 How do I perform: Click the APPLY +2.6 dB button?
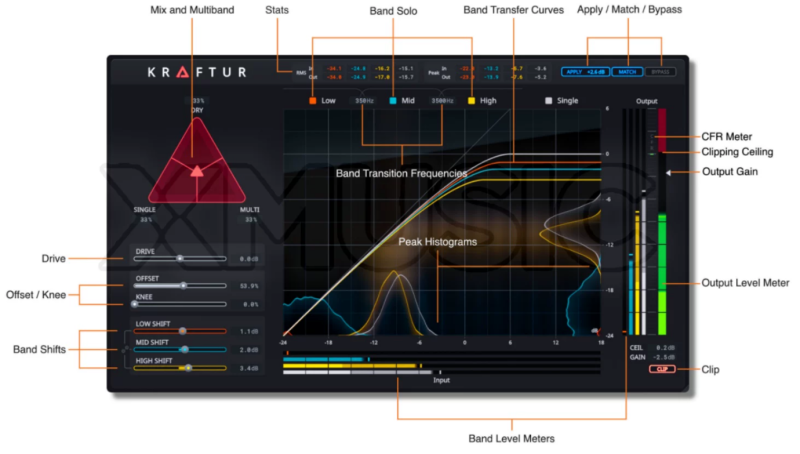pyautogui.click(x=585, y=72)
